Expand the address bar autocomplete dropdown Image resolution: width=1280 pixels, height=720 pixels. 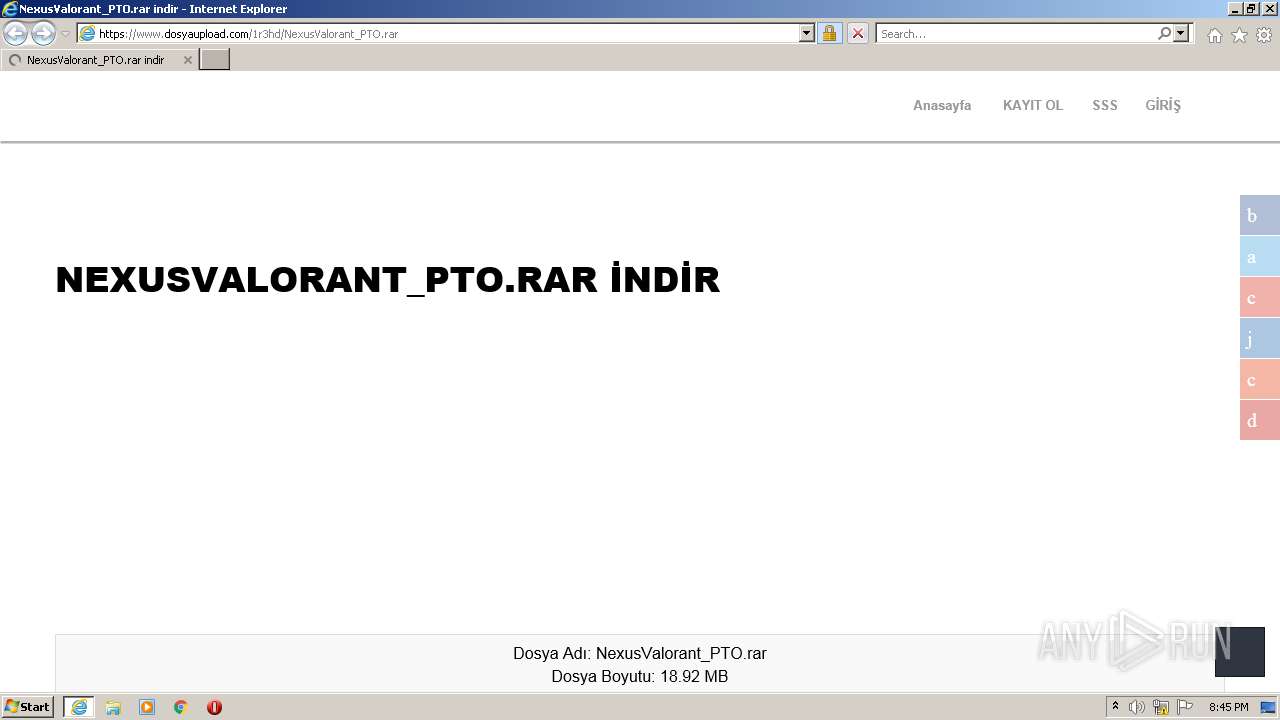pyautogui.click(x=807, y=34)
